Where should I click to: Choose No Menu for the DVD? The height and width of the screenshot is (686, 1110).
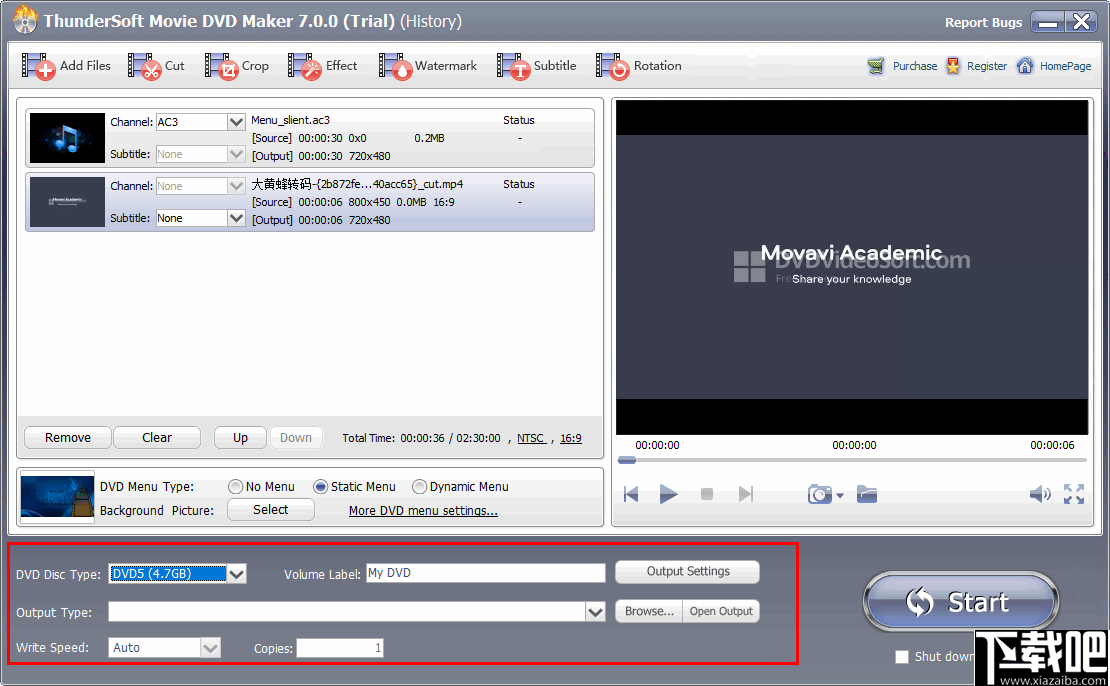[237, 486]
